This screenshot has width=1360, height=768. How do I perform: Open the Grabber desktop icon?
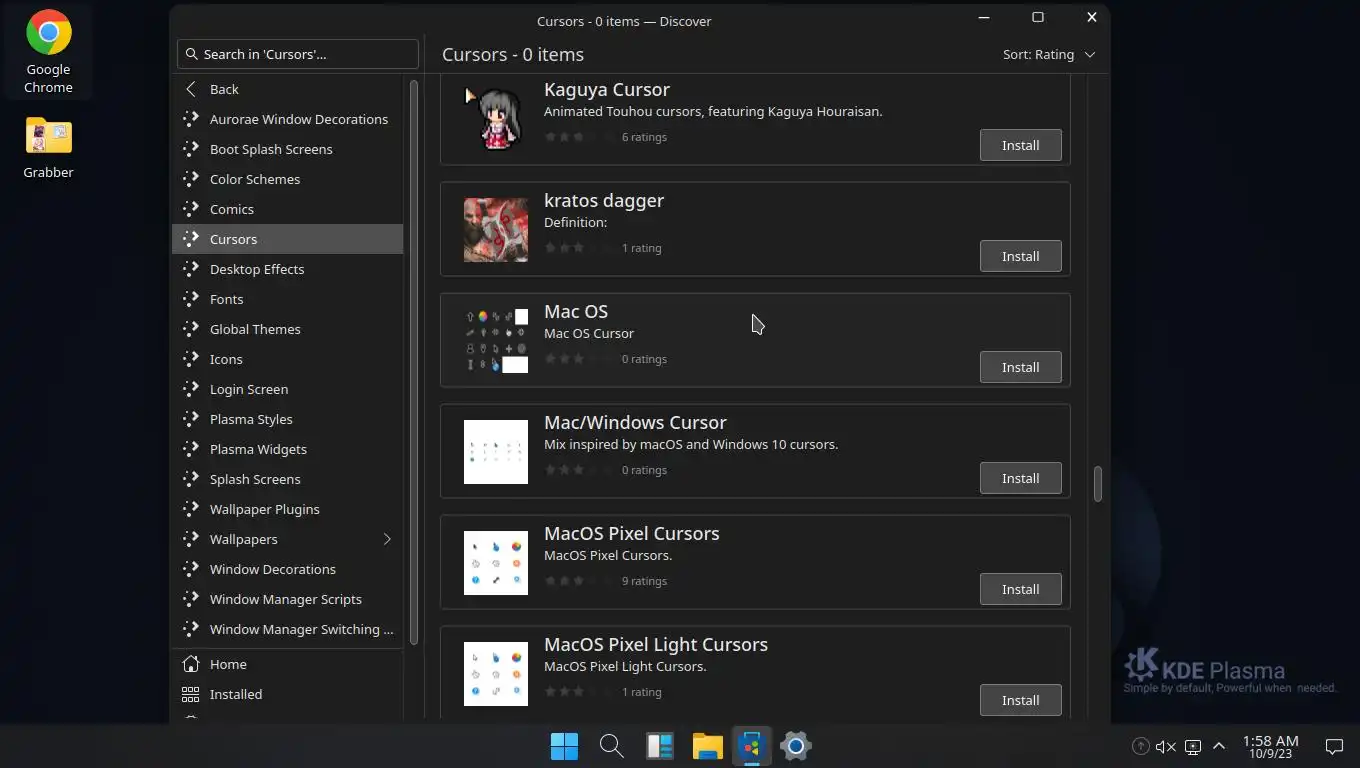[49, 148]
